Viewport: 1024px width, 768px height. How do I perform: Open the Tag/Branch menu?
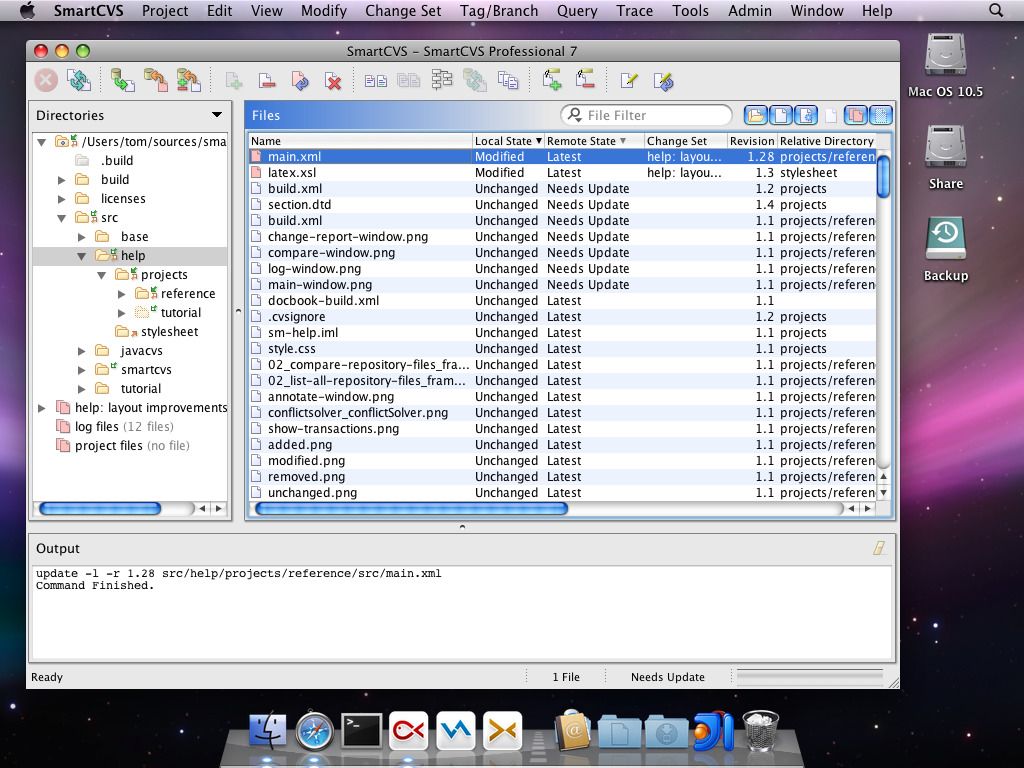(498, 11)
